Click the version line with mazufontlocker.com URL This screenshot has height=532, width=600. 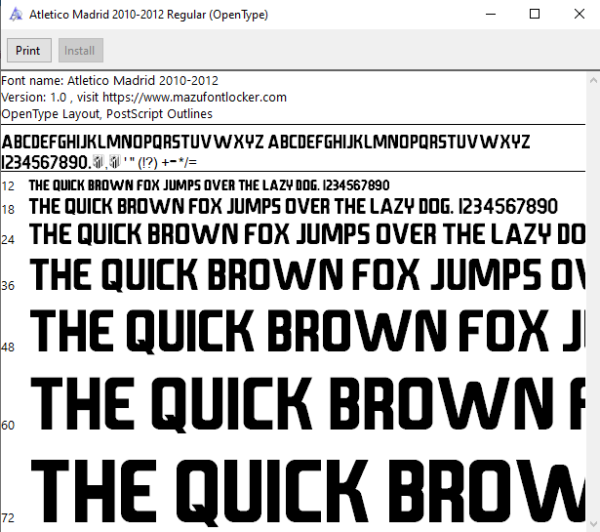tap(144, 97)
